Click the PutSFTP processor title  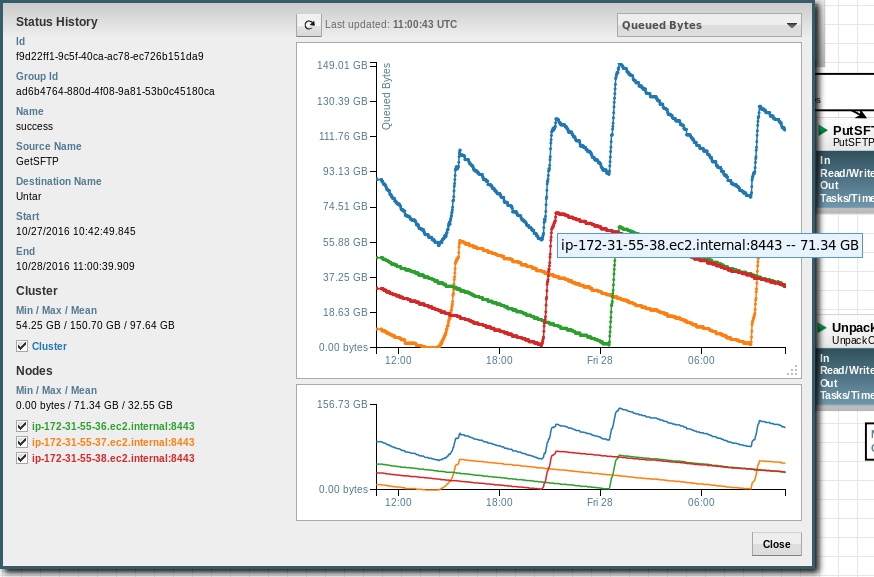point(852,130)
